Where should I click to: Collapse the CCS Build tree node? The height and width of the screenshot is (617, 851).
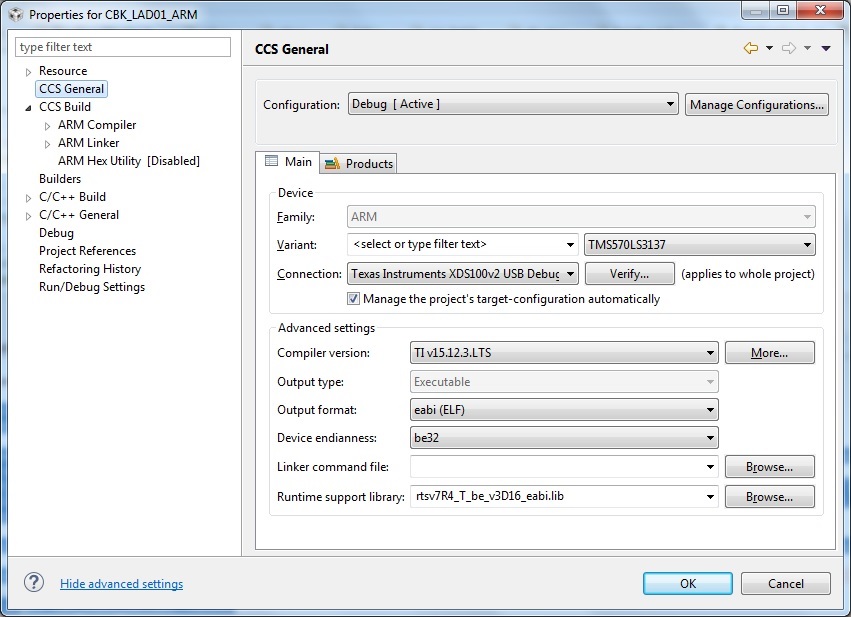29,107
